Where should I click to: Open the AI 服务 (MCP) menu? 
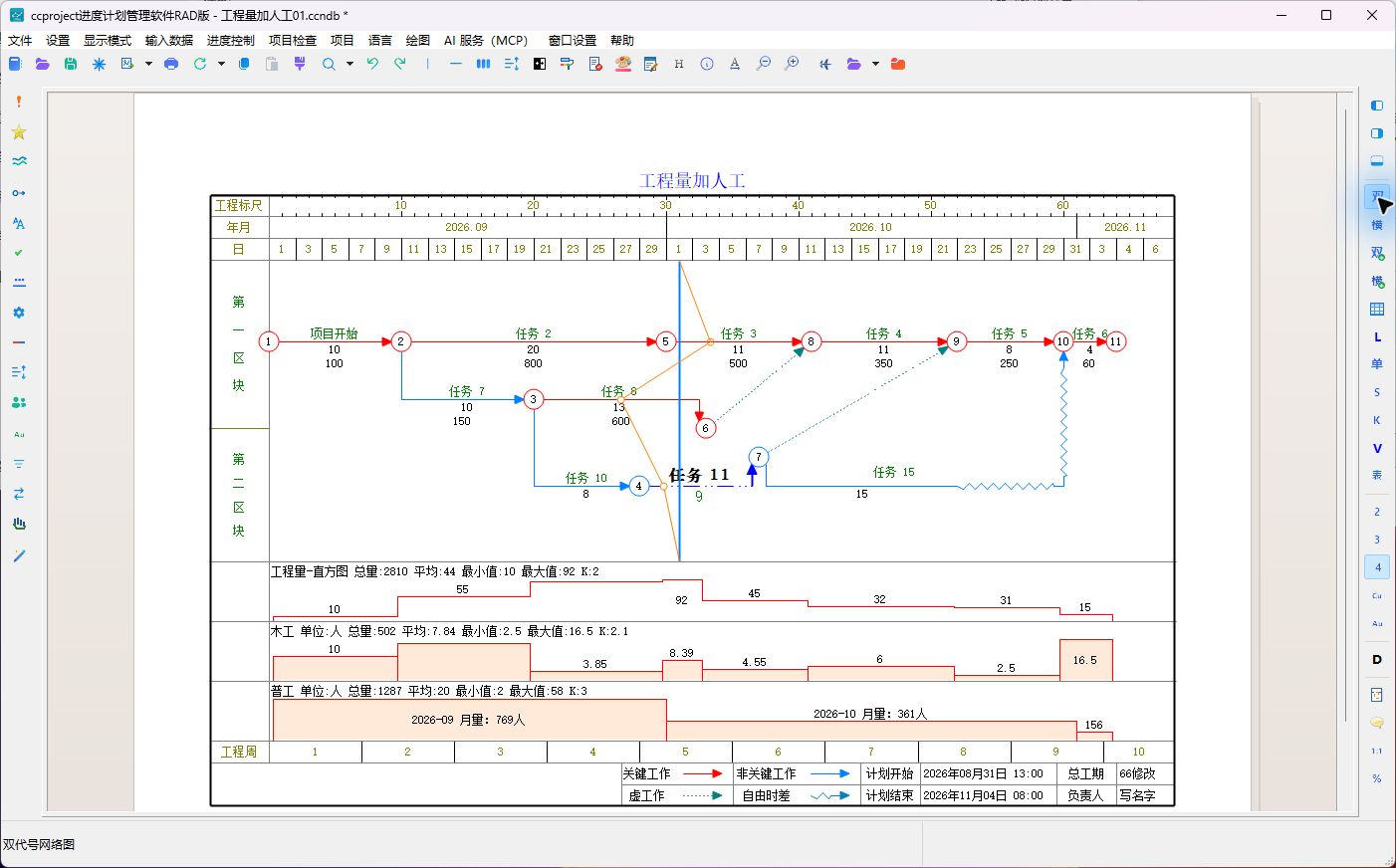(486, 40)
